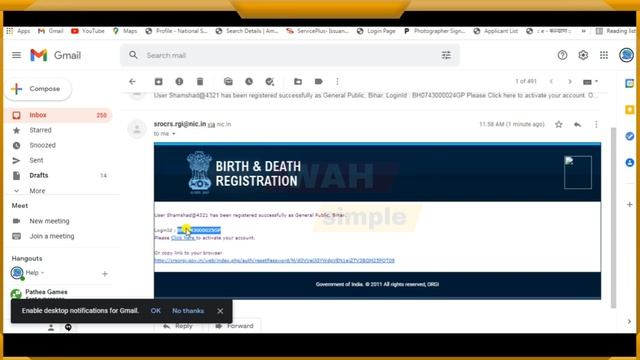Add email to Tasks
The height and width of the screenshot is (360, 640).
tap(269, 82)
